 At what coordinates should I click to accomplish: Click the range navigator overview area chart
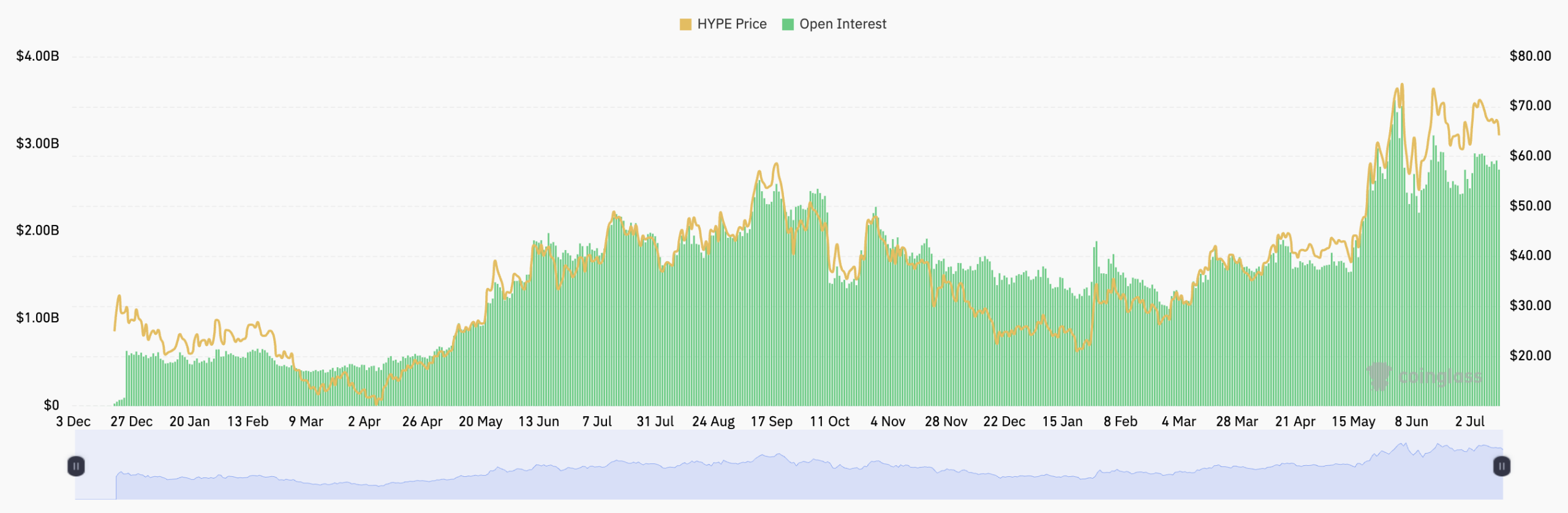(789, 465)
